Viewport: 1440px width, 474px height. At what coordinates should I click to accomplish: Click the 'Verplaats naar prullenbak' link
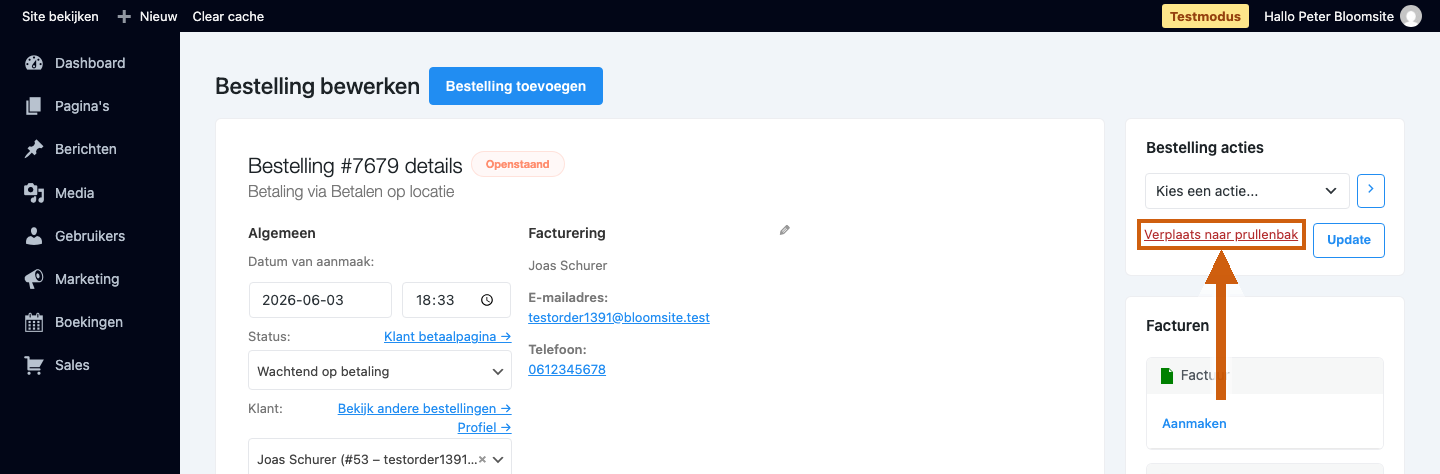click(x=1221, y=235)
